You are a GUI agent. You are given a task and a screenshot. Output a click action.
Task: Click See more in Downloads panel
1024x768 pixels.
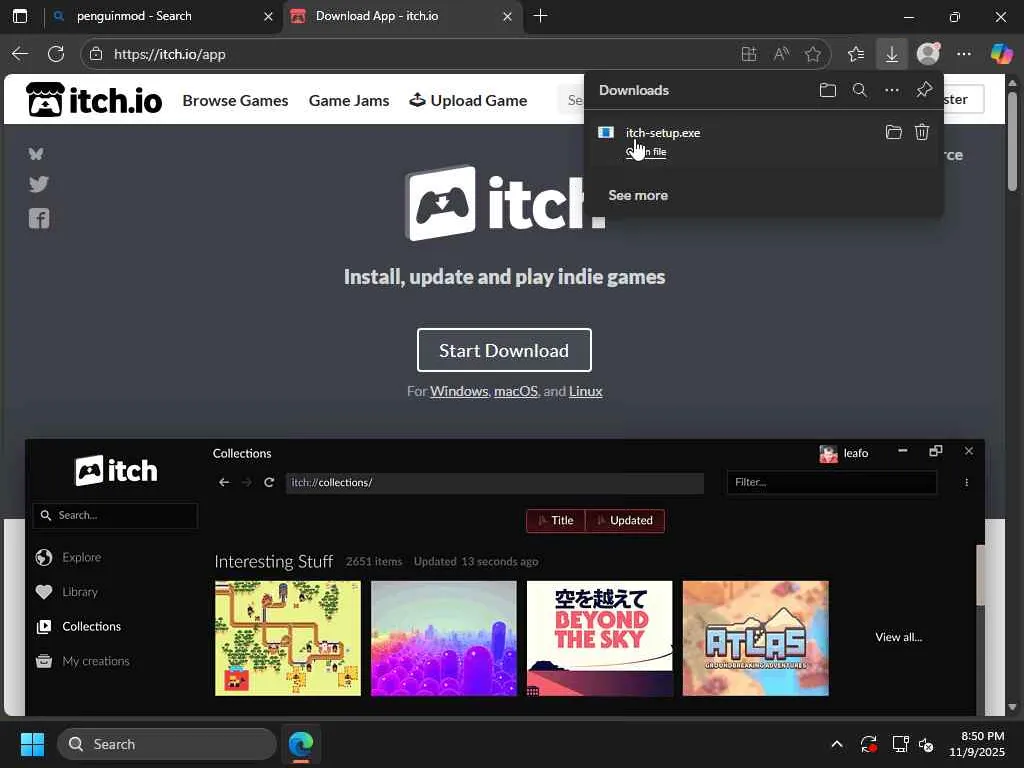tap(638, 195)
